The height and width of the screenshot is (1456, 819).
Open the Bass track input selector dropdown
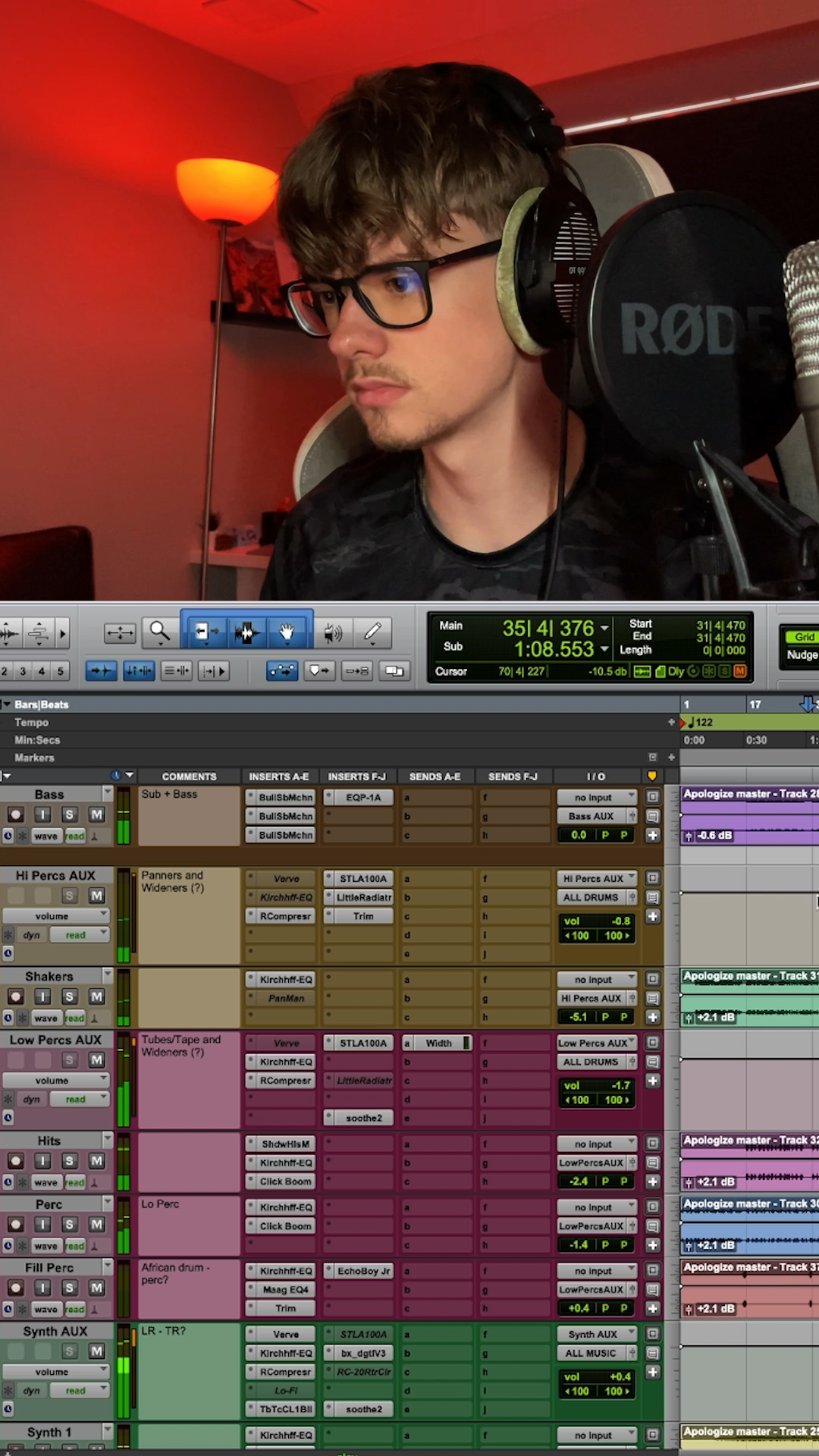(x=597, y=797)
